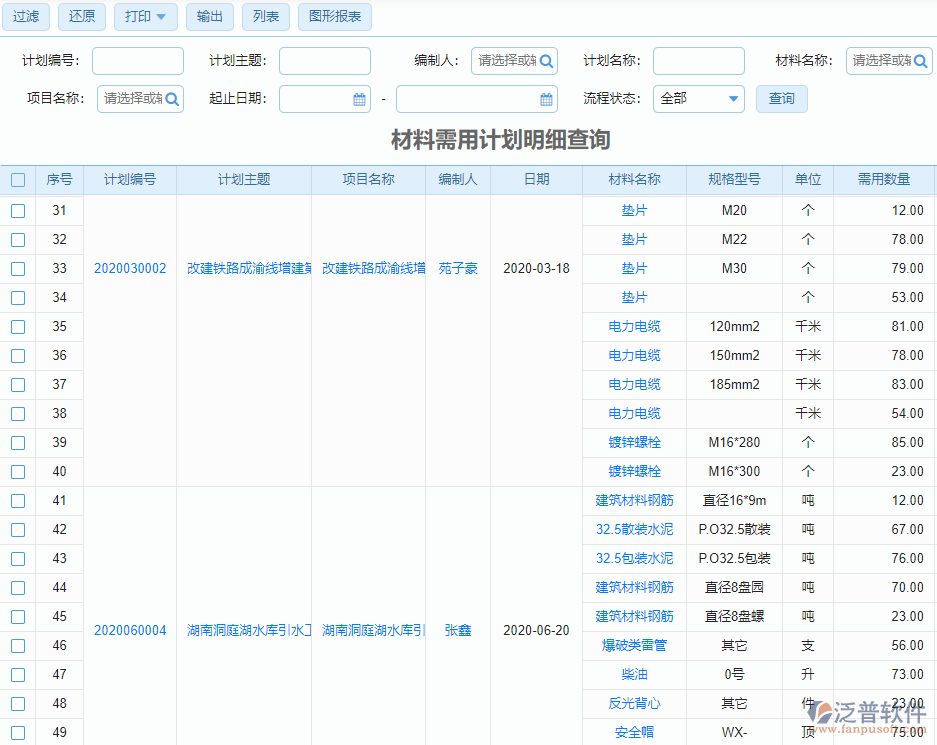This screenshot has width=937, height=745.
Task: Open the 流程状态 dropdown showing 全部
Action: (698, 99)
